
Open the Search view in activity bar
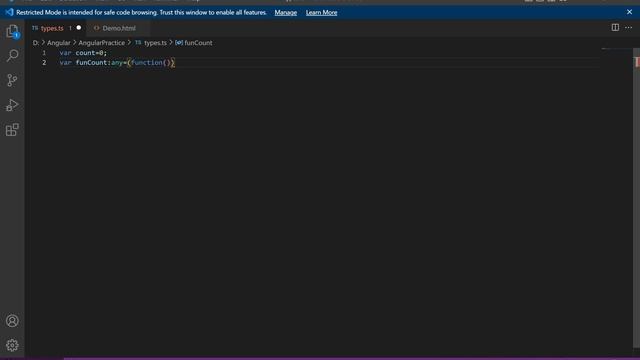(12, 56)
